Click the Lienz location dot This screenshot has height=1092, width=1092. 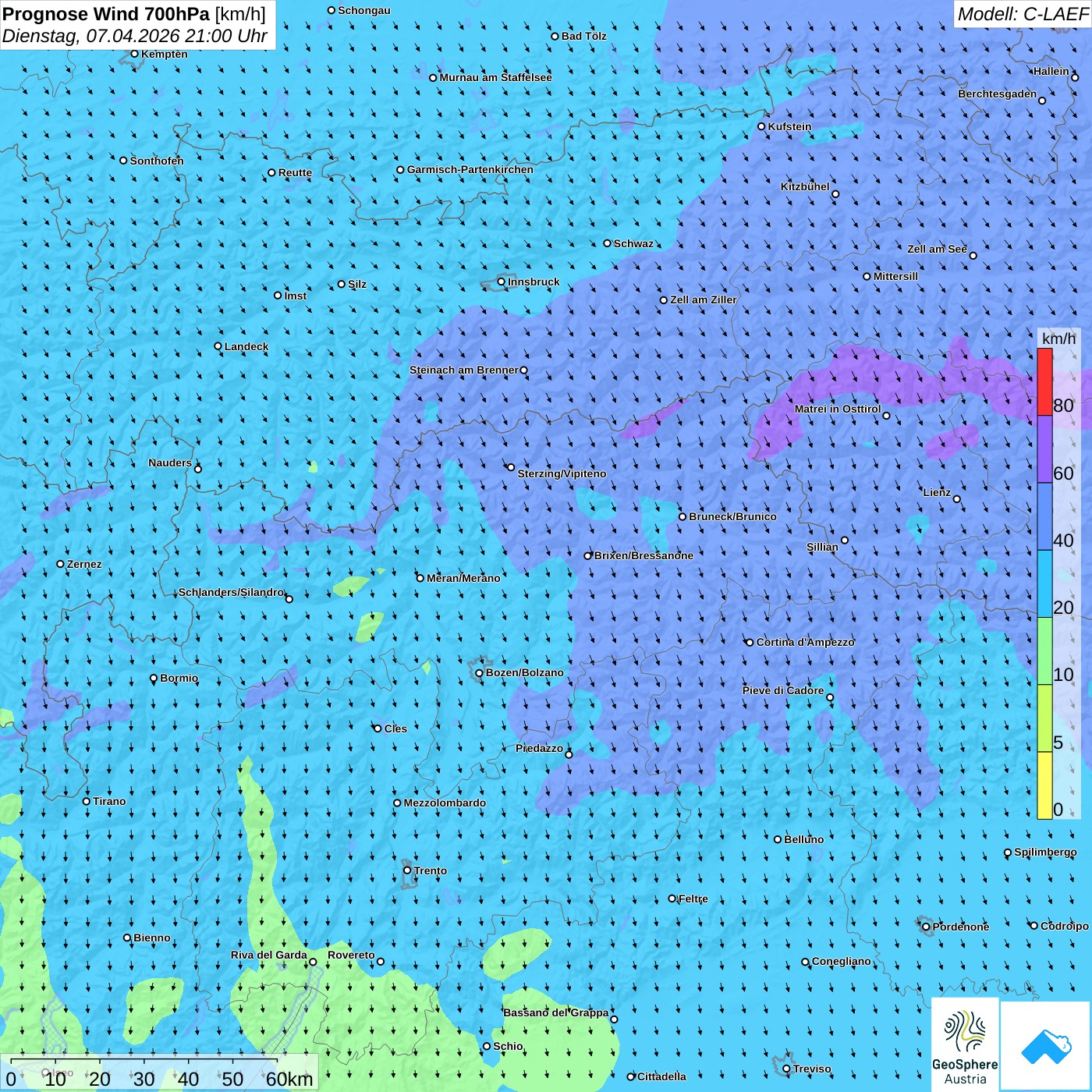click(x=957, y=499)
